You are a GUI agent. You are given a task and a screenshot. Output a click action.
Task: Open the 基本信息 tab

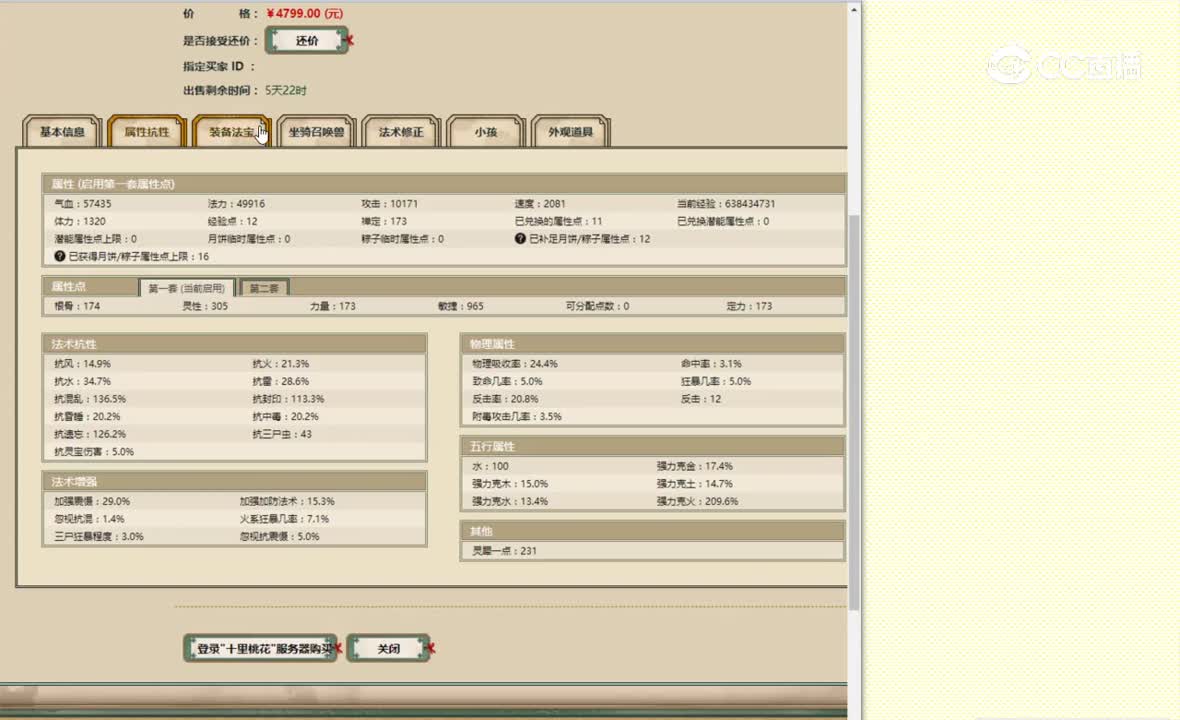point(62,132)
